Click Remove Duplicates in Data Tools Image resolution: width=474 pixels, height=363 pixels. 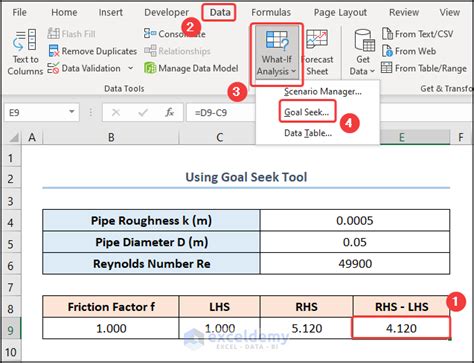[93, 51]
